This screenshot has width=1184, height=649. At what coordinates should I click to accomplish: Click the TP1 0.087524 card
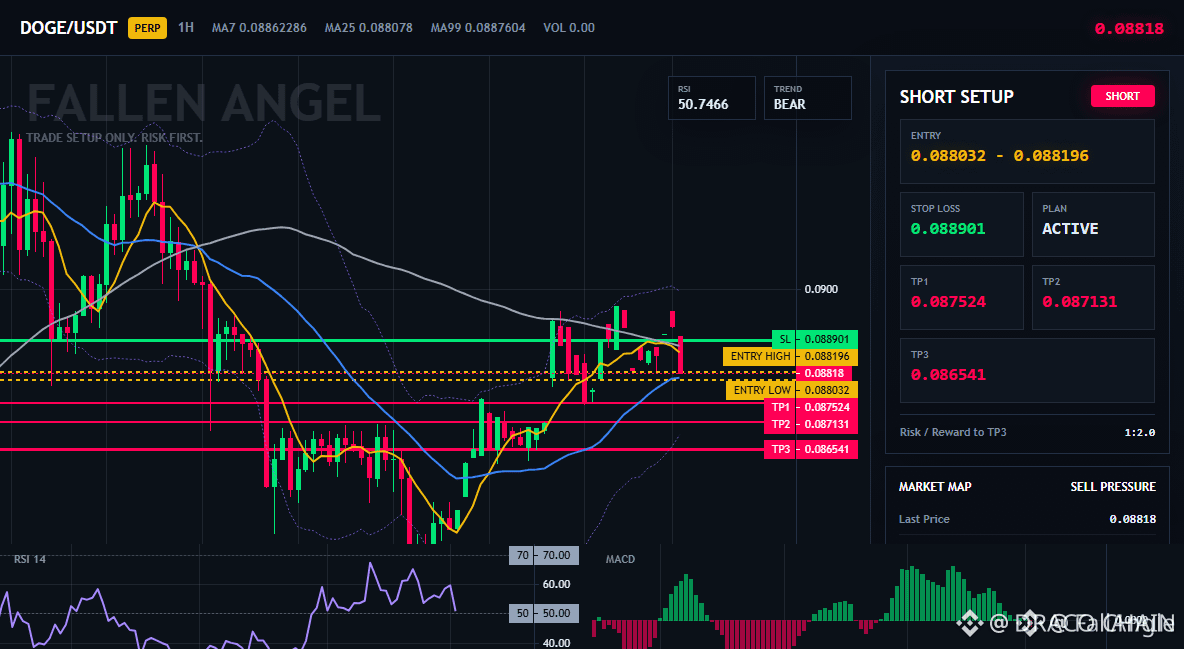(961, 297)
